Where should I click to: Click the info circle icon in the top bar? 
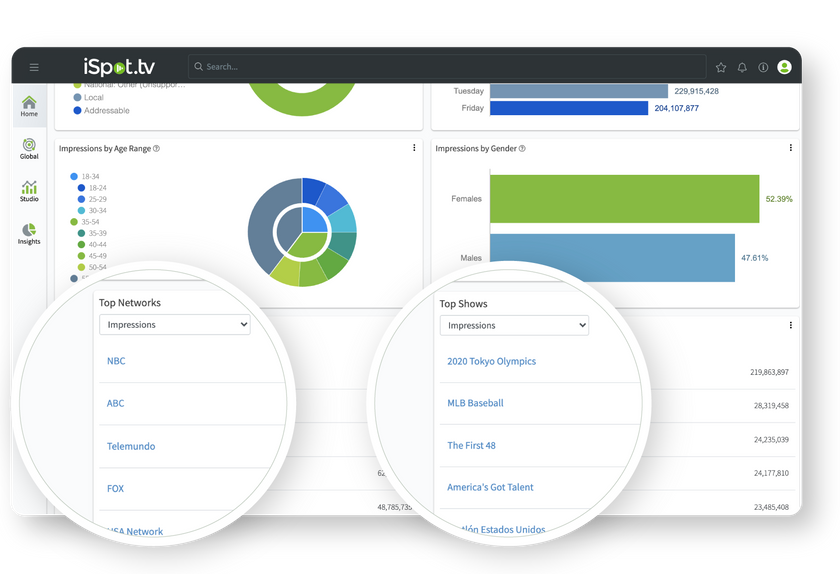[x=763, y=67]
